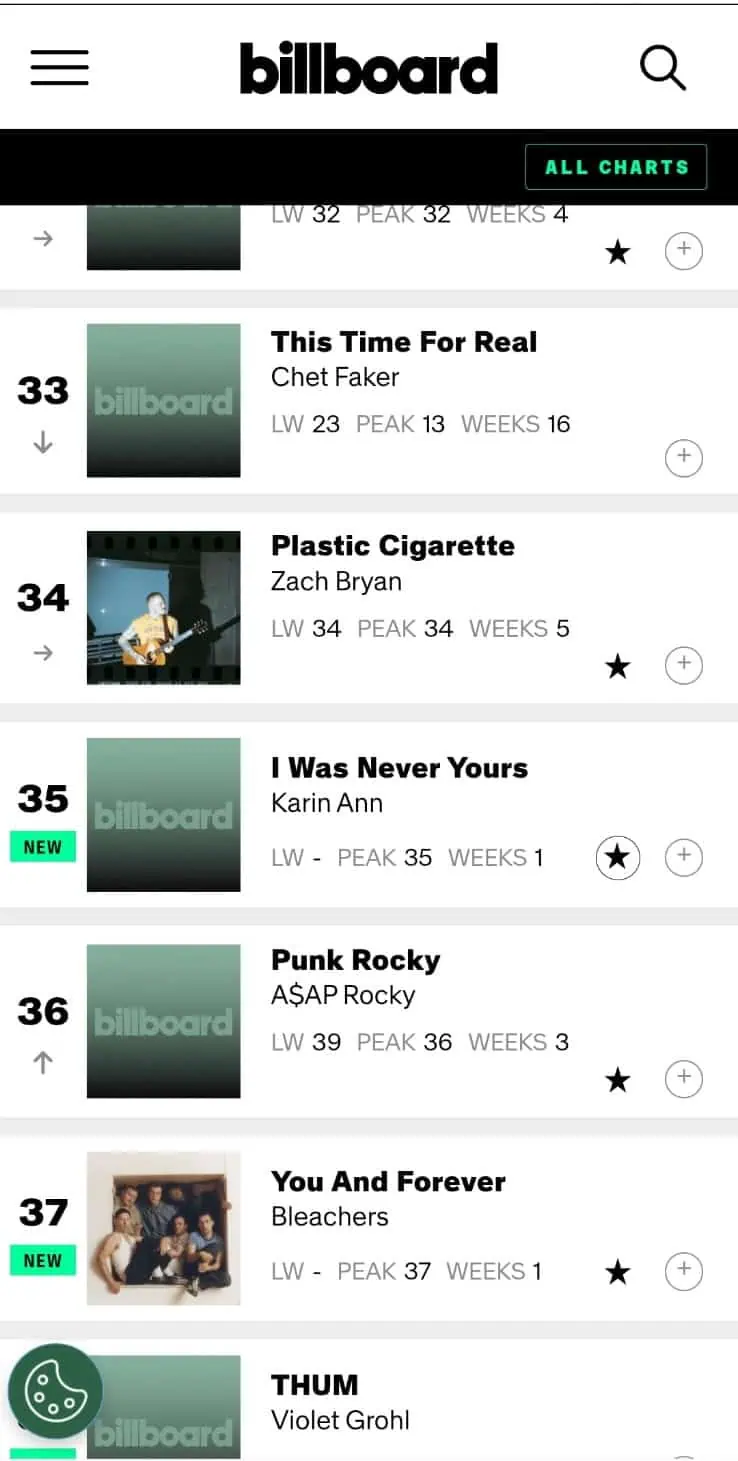
Task: Open the Chet Faker artist name
Action: click(335, 377)
